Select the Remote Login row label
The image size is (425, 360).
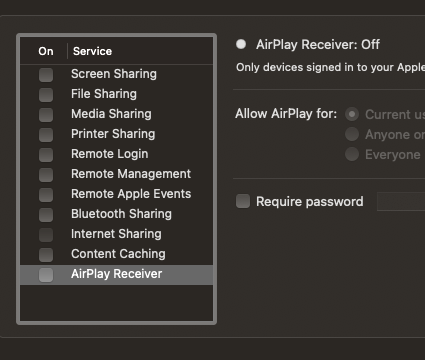pos(110,154)
